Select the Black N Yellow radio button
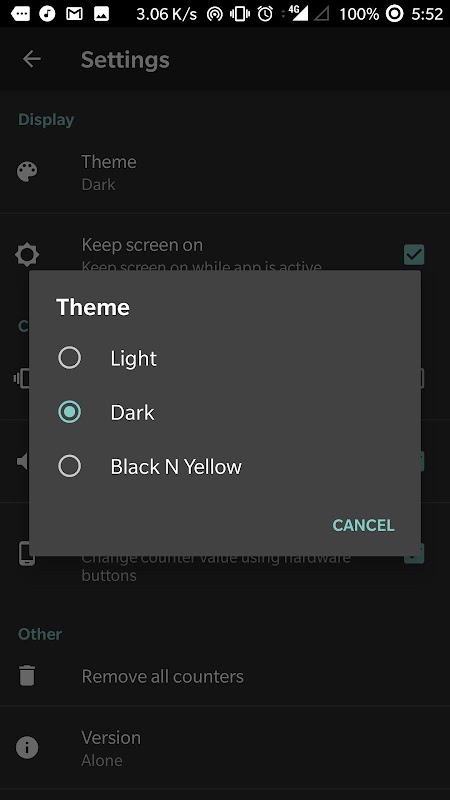 (69, 466)
